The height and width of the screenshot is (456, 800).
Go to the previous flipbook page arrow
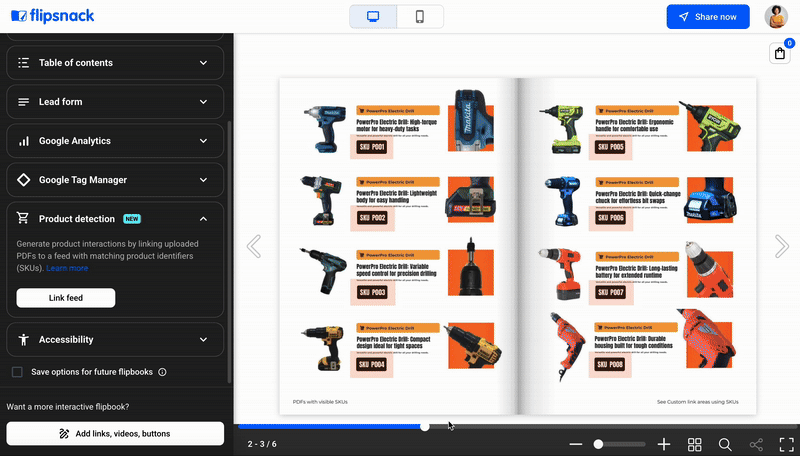(254, 246)
